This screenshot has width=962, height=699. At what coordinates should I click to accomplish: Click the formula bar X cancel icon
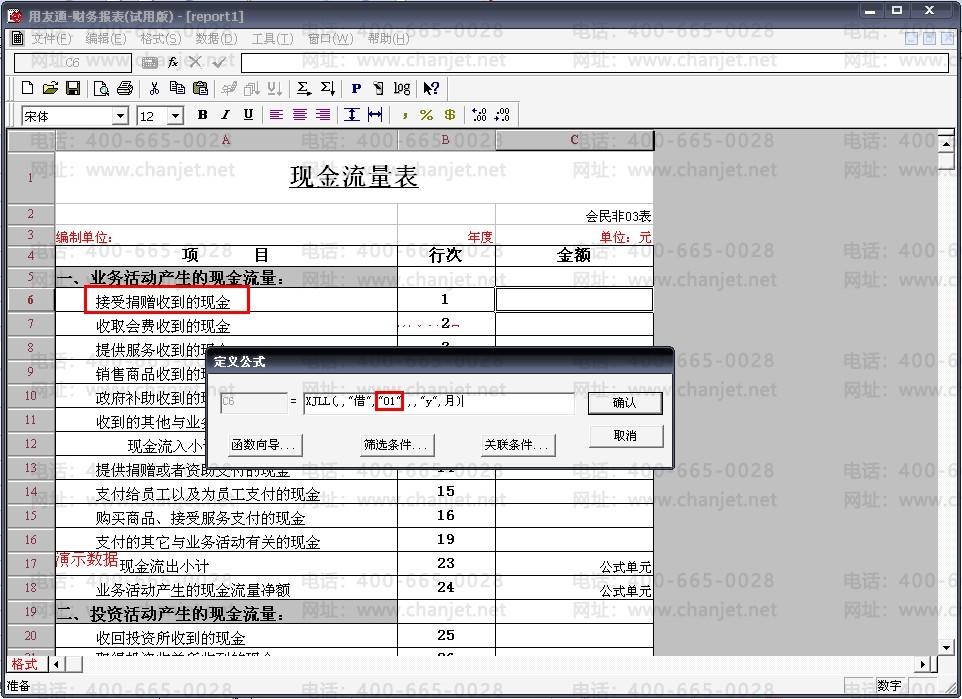[x=195, y=62]
